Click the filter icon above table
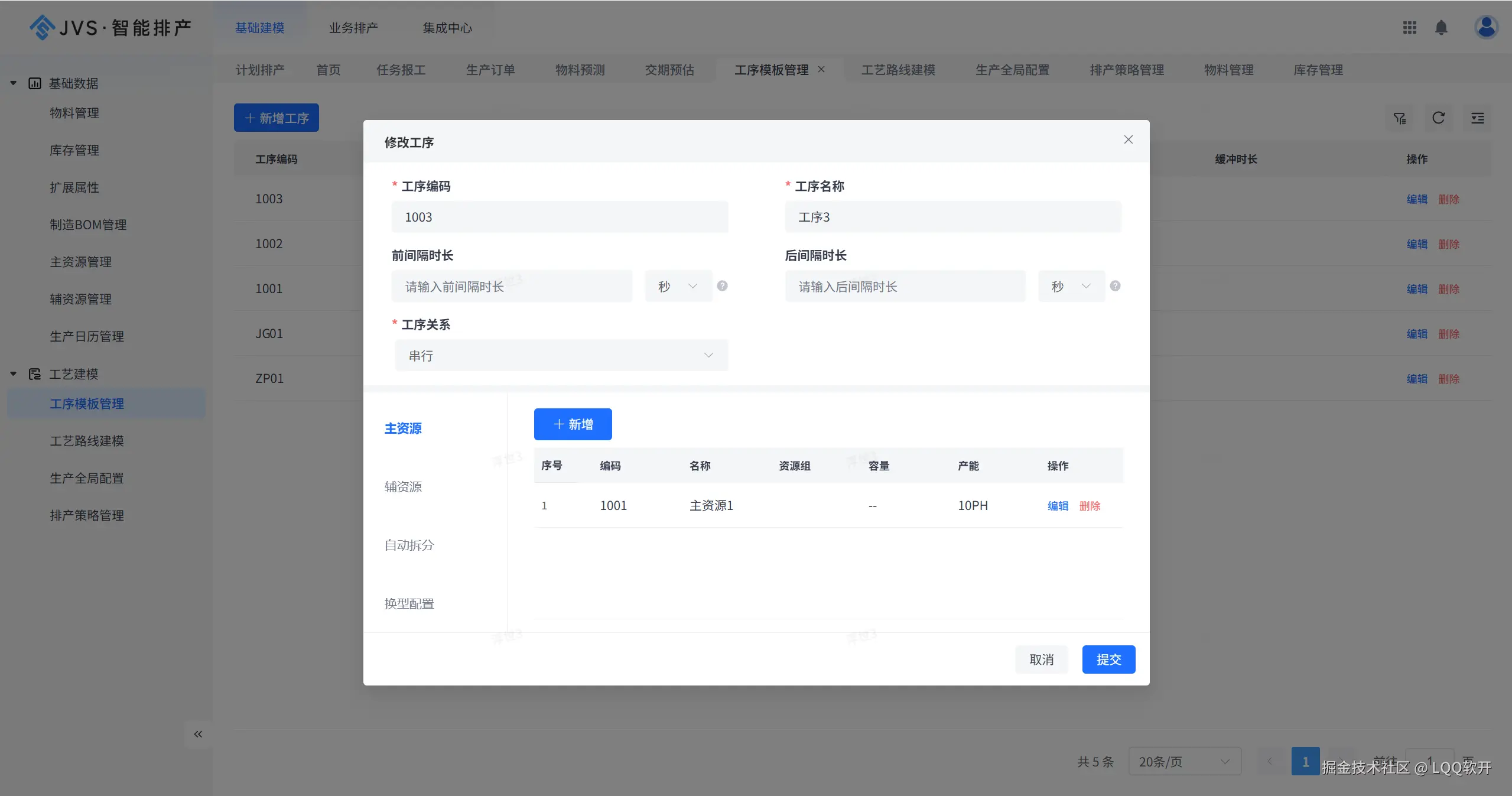Viewport: 1512px width, 796px height. (x=1399, y=118)
